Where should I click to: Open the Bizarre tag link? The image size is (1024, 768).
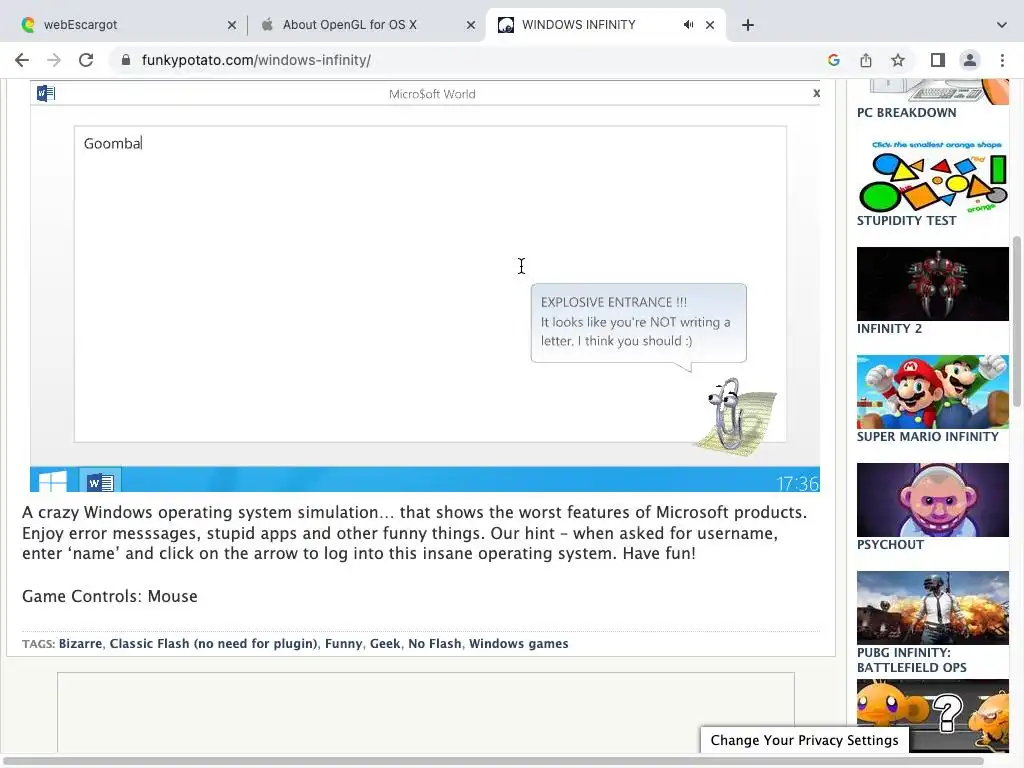pos(80,644)
